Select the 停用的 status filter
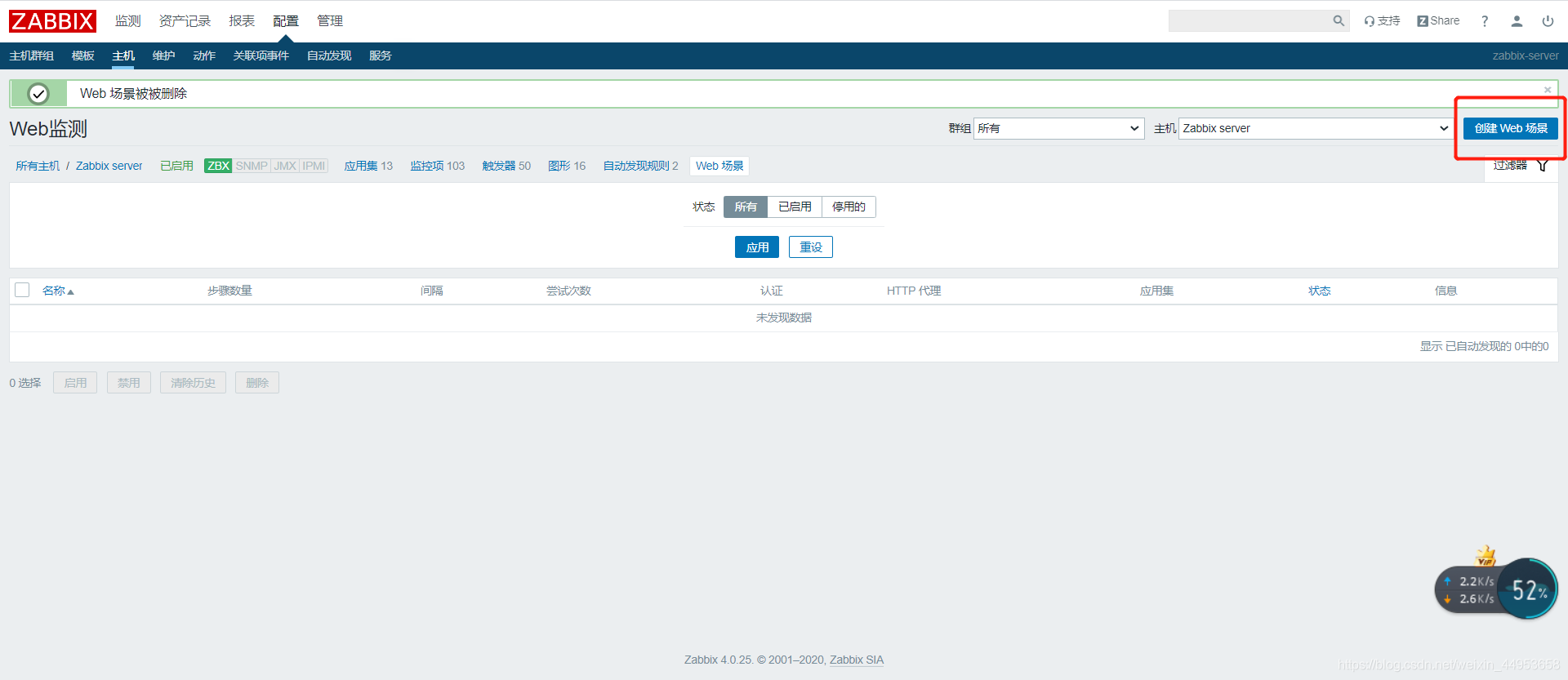 849,207
